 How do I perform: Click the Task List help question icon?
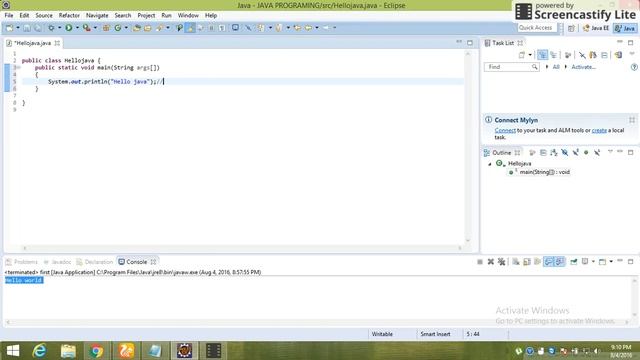point(634,67)
